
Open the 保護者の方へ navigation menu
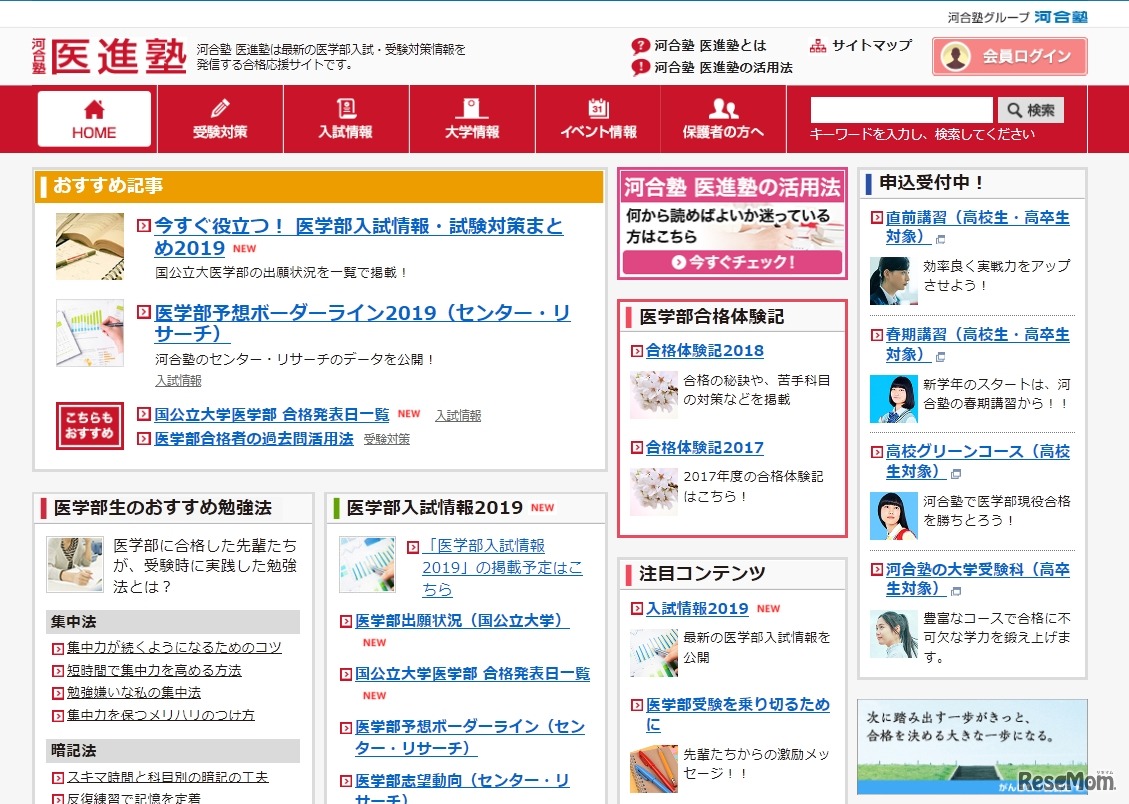click(x=723, y=118)
